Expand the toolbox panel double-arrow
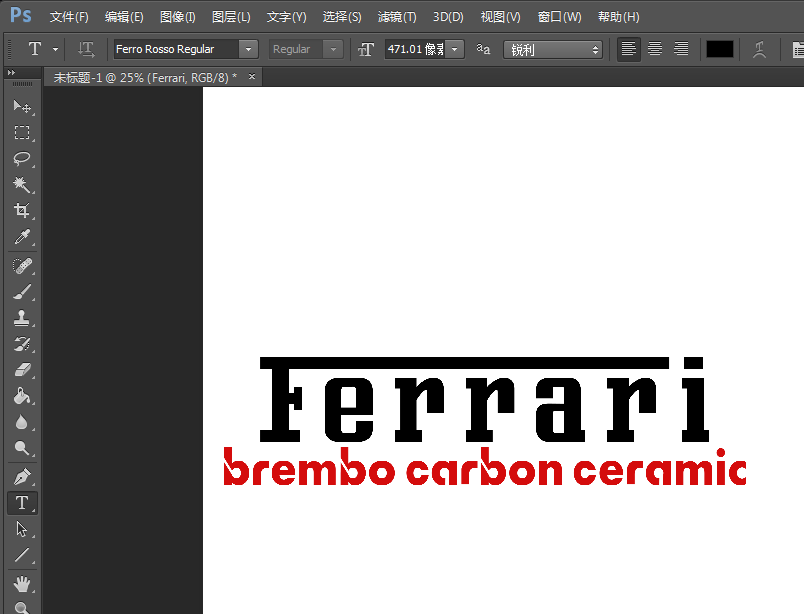Viewport: 804px width, 614px height. (x=11, y=73)
